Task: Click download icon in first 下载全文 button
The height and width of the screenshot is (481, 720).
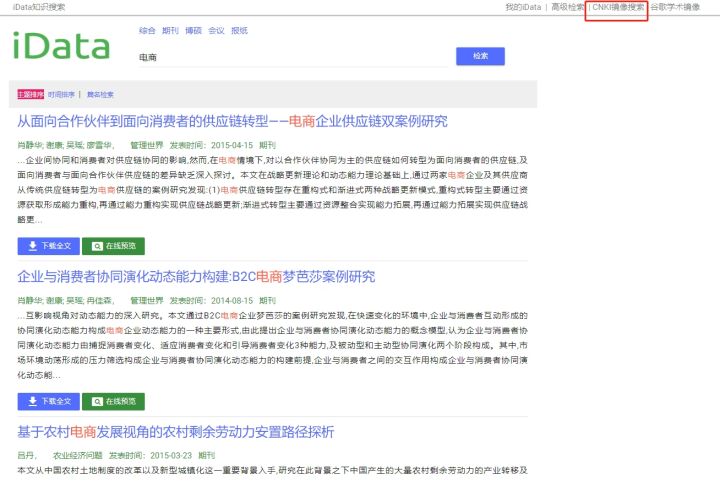Action: click(33, 246)
